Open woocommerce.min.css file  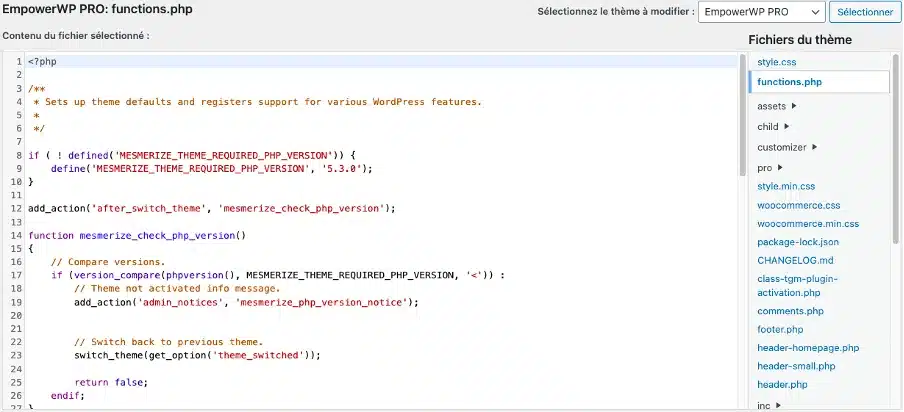click(807, 224)
